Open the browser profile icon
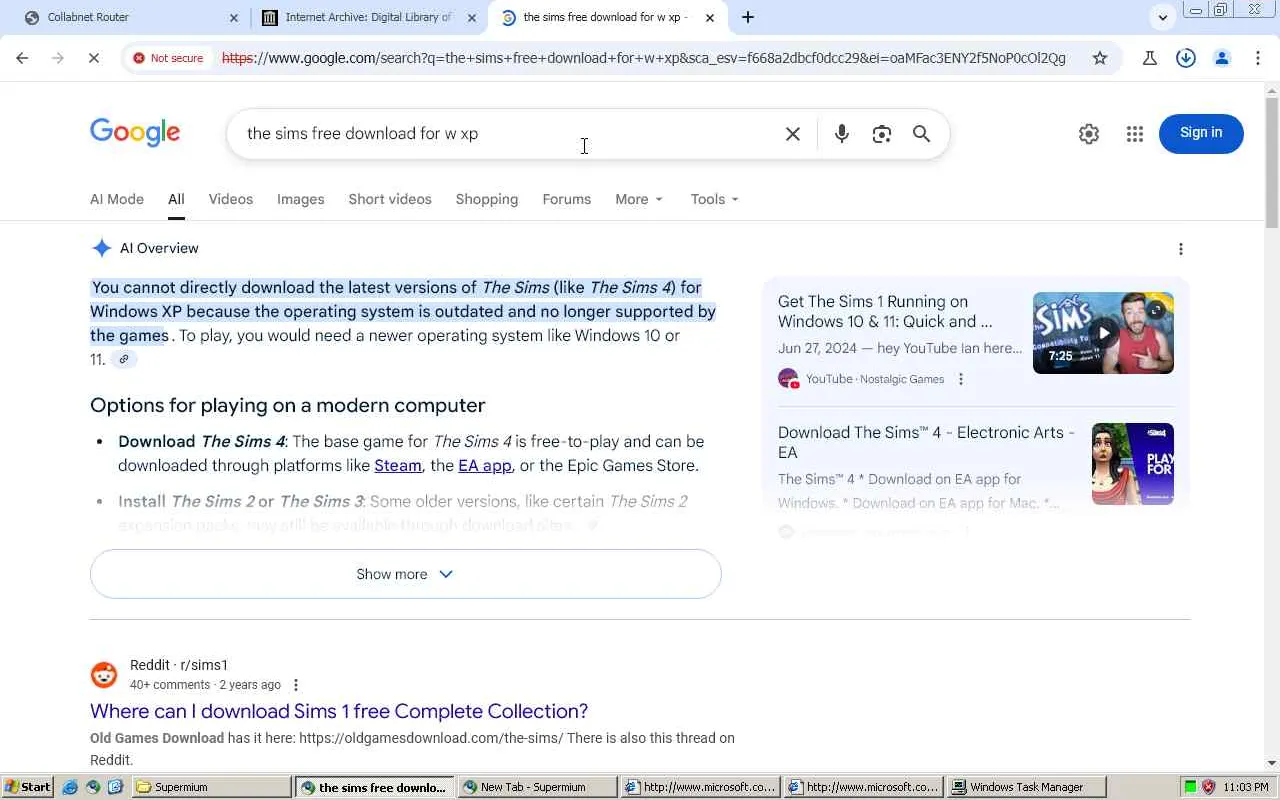This screenshot has height=800, width=1280. (x=1222, y=58)
